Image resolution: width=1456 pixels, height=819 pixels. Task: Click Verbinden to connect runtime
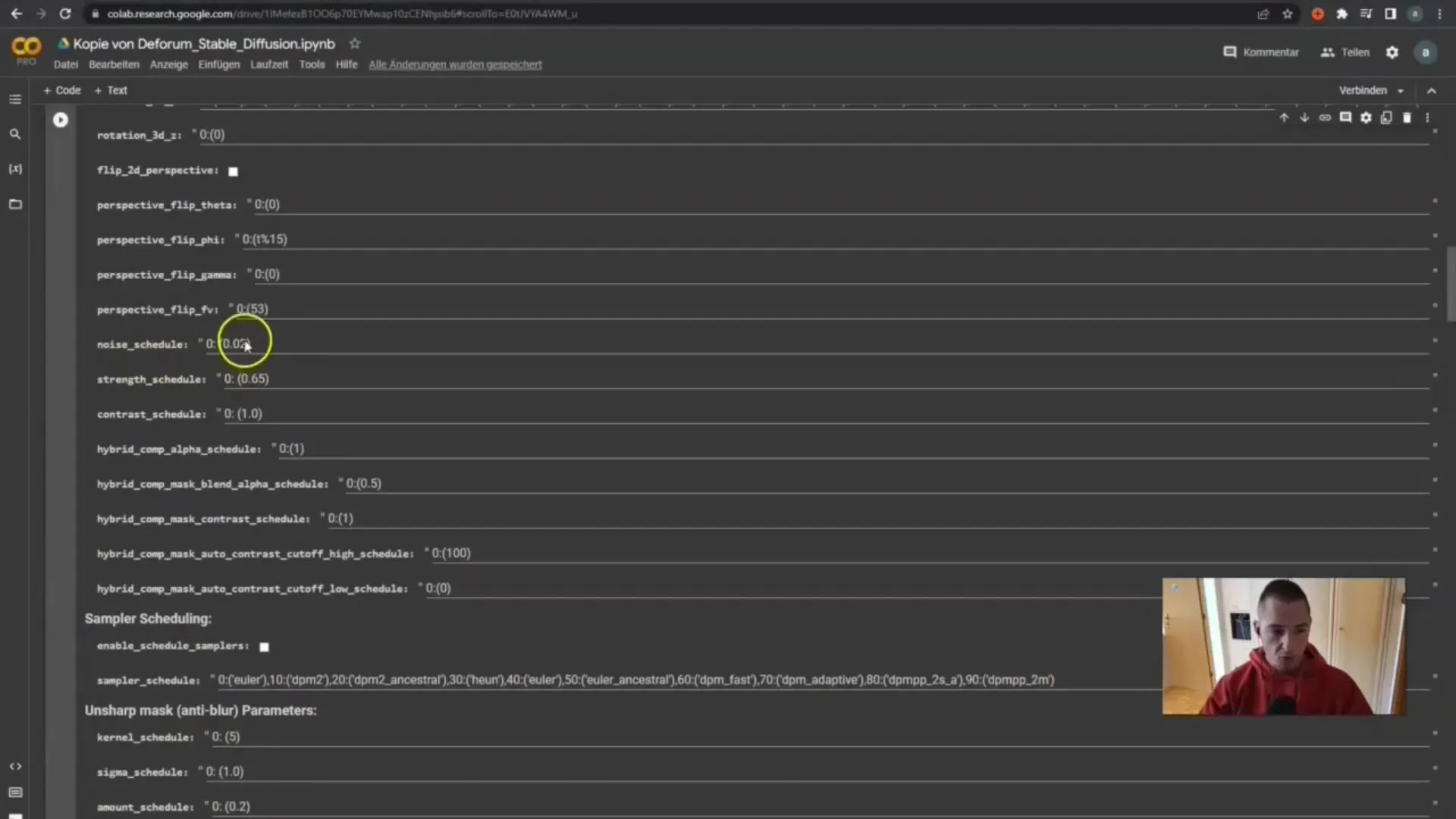(1363, 90)
